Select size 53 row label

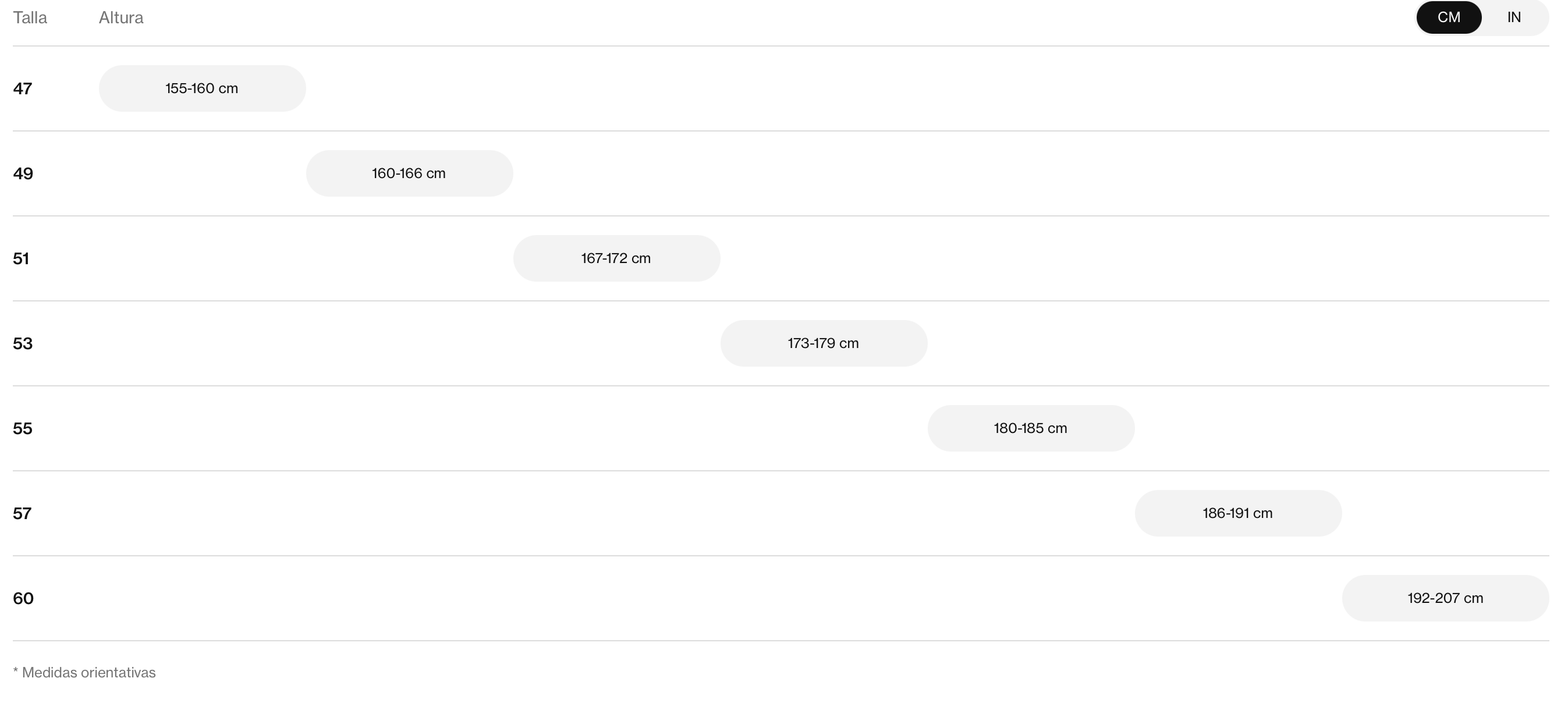coord(23,343)
